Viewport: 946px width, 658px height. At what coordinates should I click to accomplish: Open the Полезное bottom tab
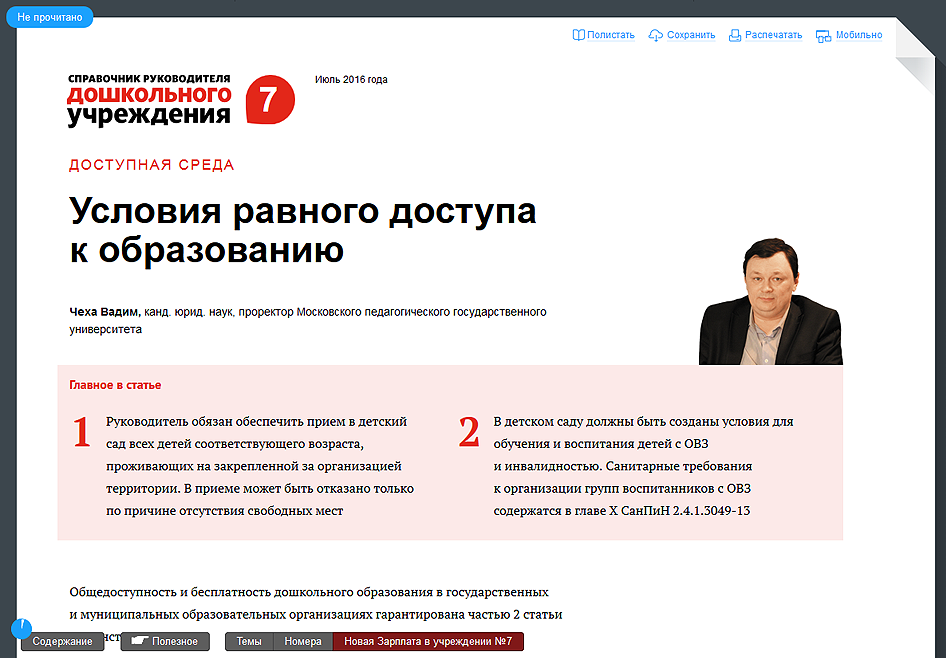165,641
